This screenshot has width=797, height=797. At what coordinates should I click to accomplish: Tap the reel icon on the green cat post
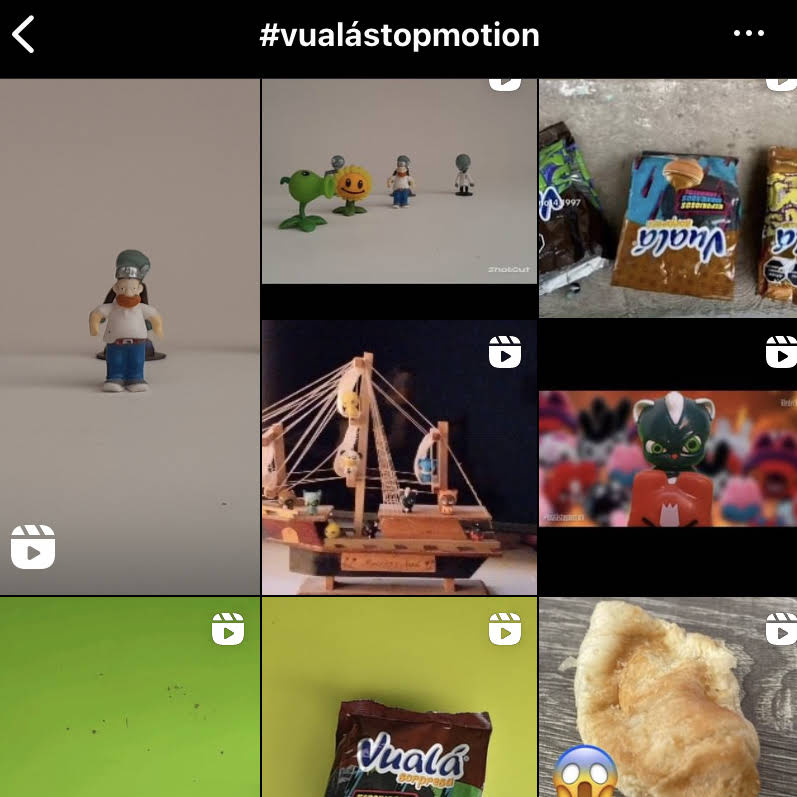tap(781, 352)
